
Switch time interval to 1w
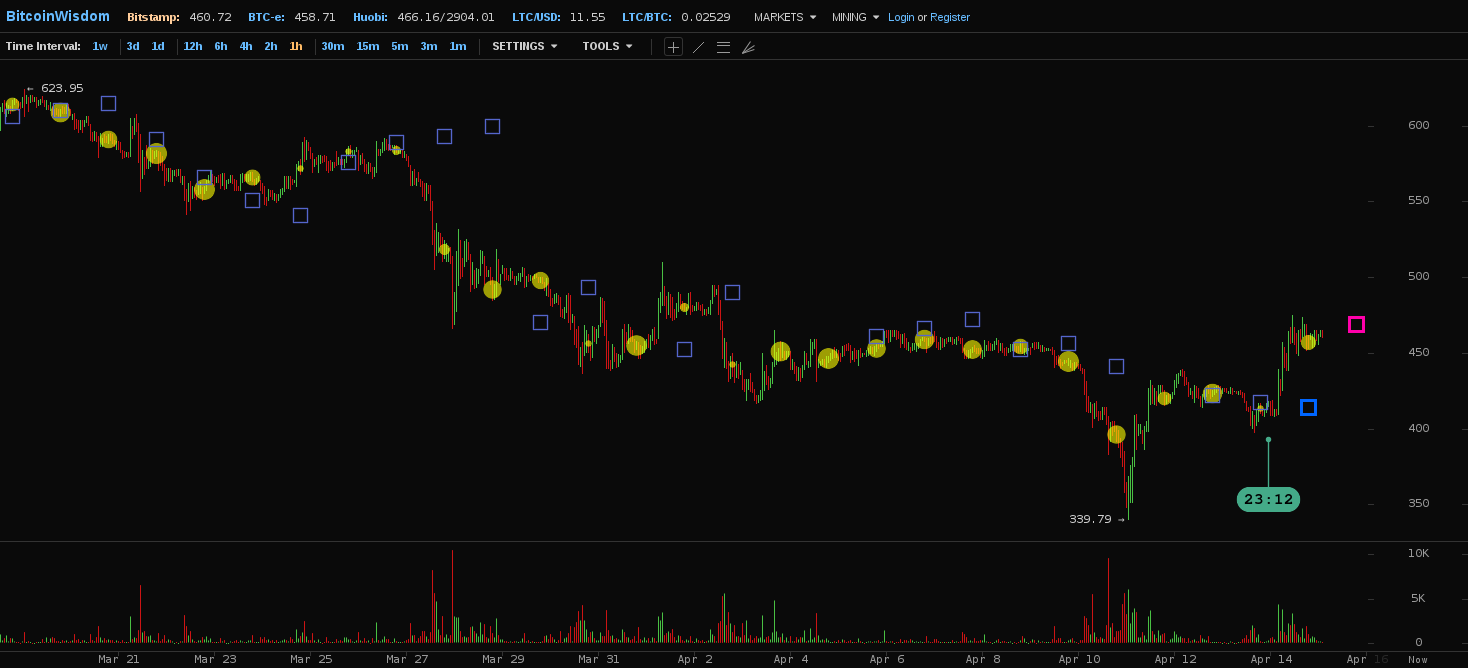click(100, 46)
